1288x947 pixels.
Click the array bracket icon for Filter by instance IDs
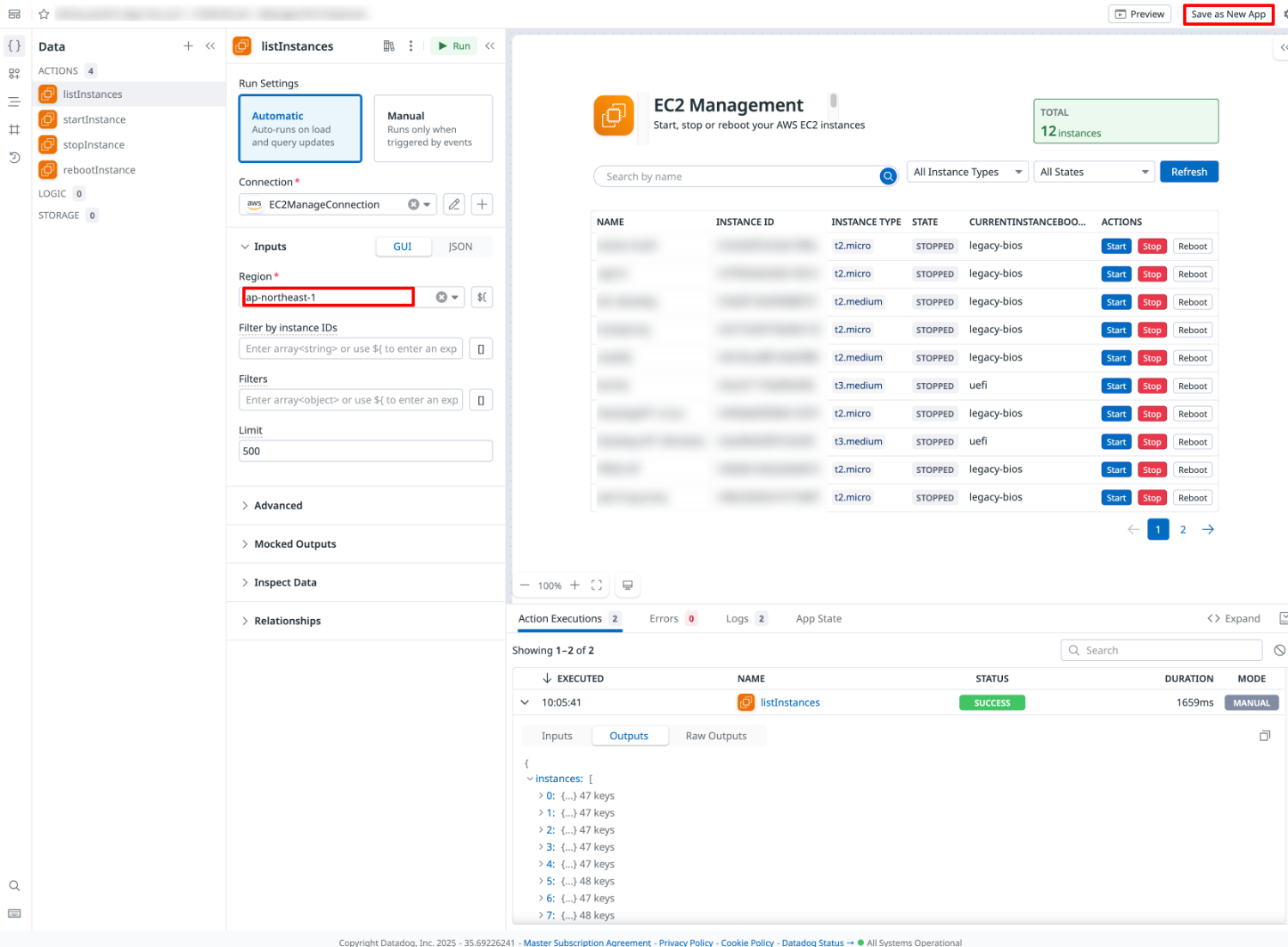pos(481,349)
